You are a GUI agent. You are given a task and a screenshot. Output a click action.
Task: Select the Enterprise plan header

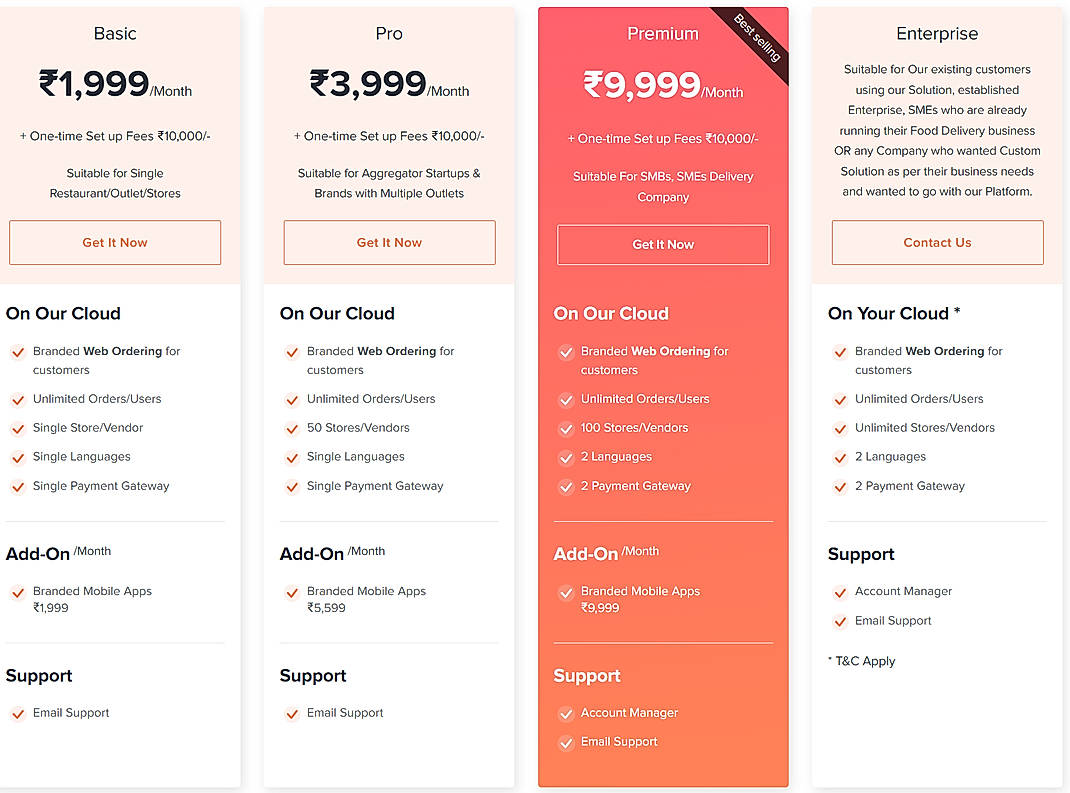point(937,33)
